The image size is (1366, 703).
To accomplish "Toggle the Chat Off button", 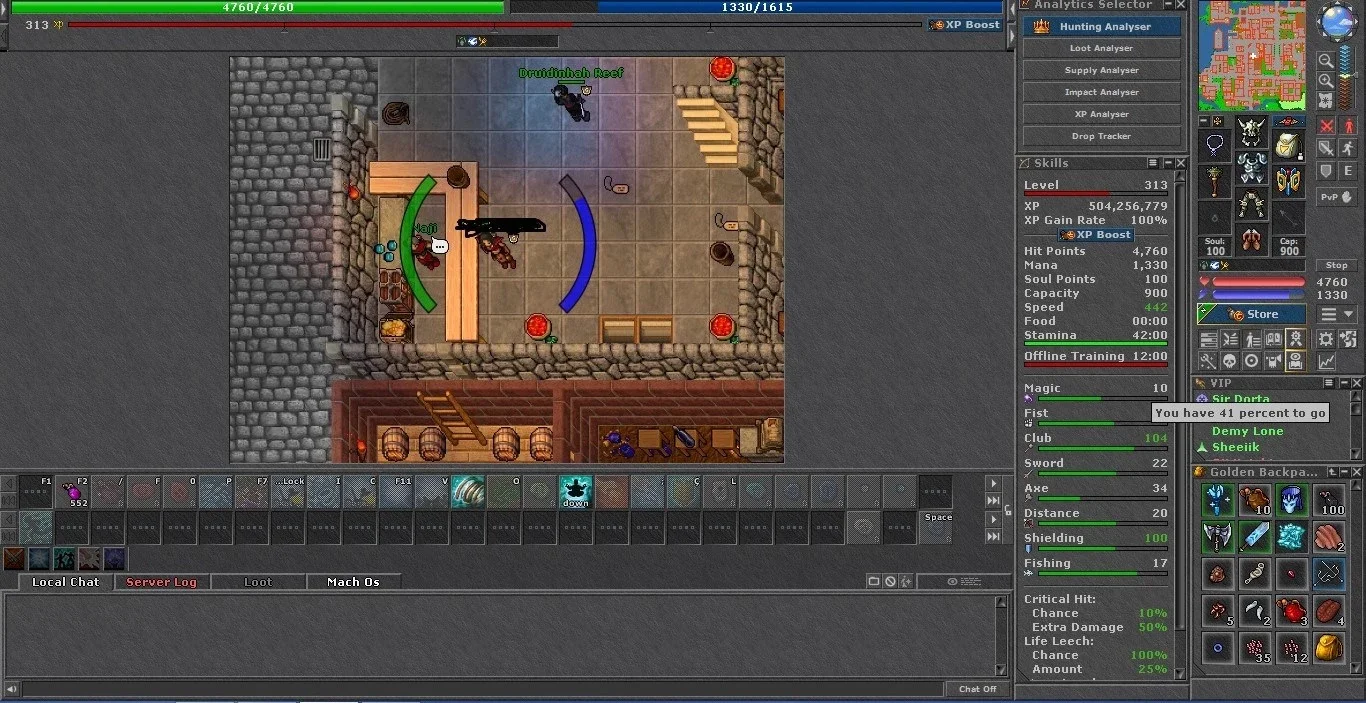I will point(977,689).
